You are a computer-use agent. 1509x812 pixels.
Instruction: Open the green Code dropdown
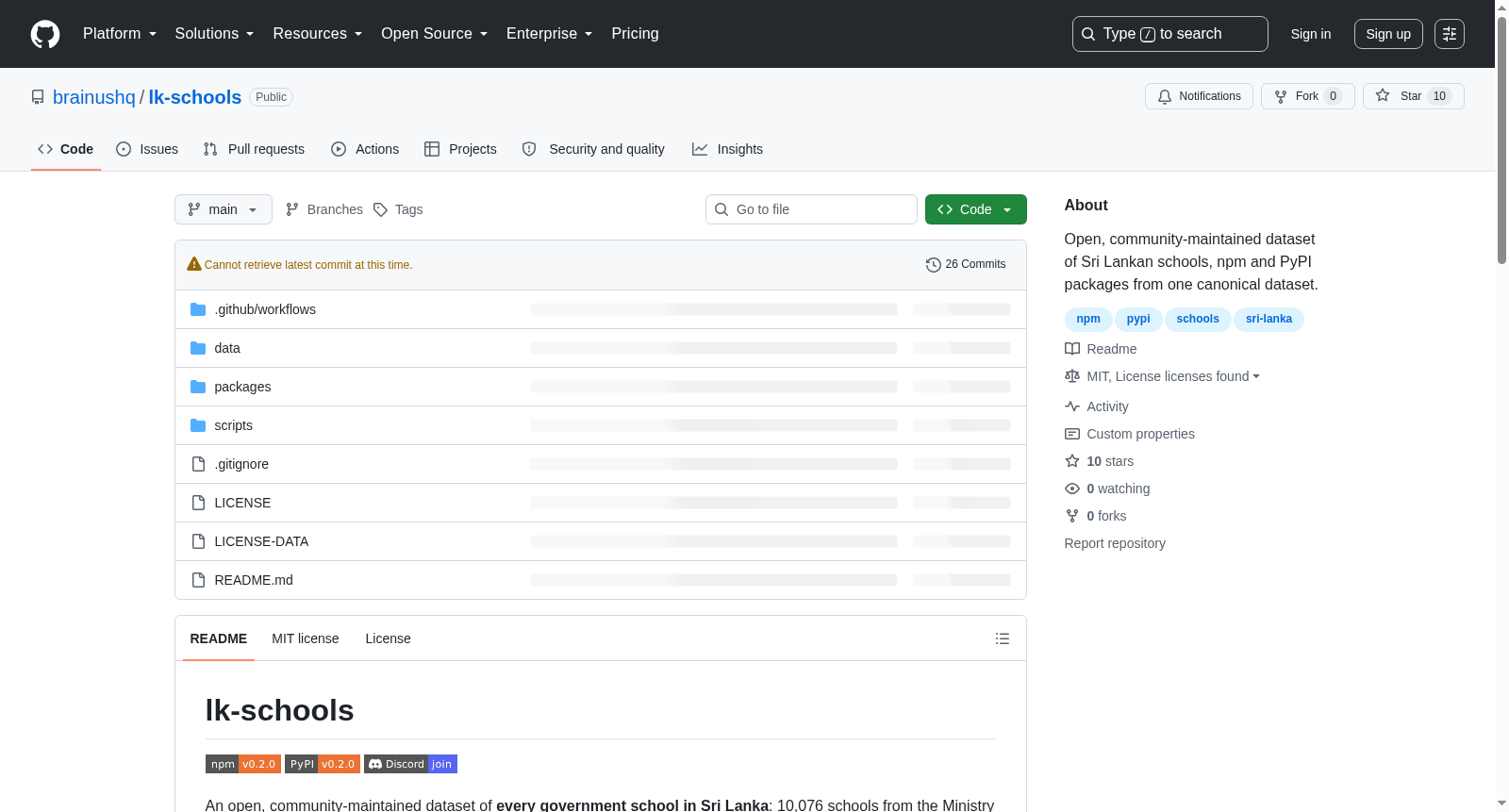click(976, 209)
